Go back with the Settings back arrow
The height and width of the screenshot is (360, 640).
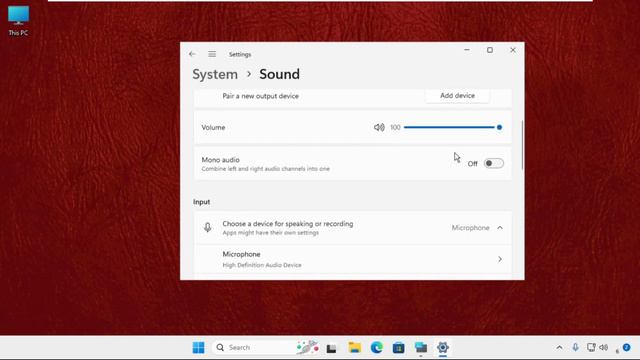(192, 54)
